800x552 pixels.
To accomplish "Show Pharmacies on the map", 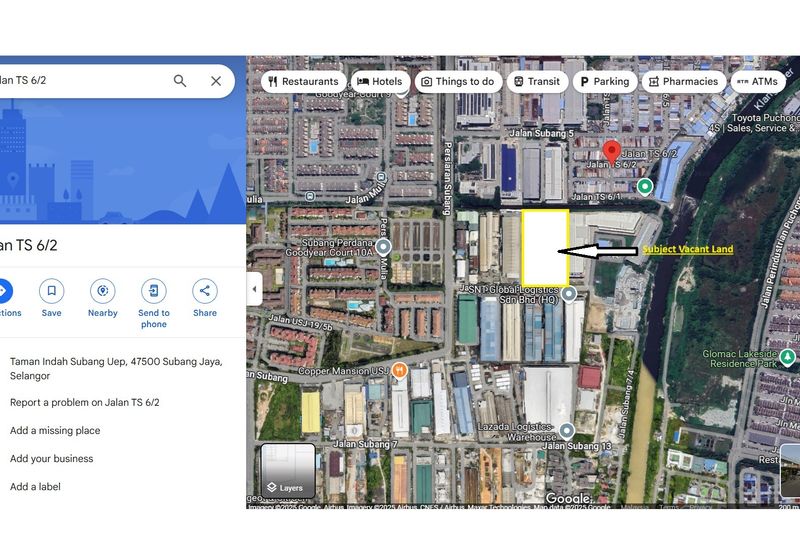I will click(x=682, y=81).
